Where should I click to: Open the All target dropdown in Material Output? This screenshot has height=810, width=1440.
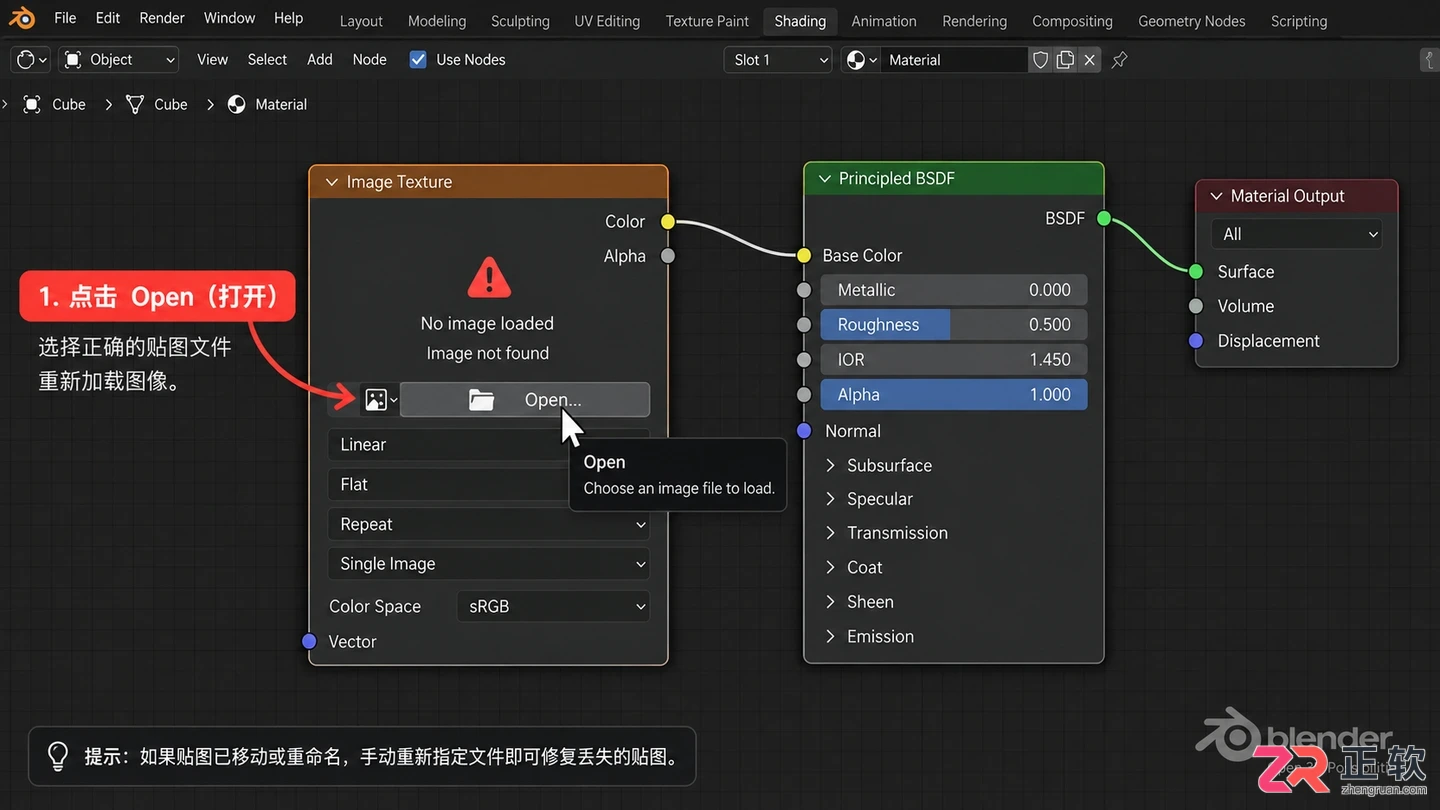(x=1296, y=234)
